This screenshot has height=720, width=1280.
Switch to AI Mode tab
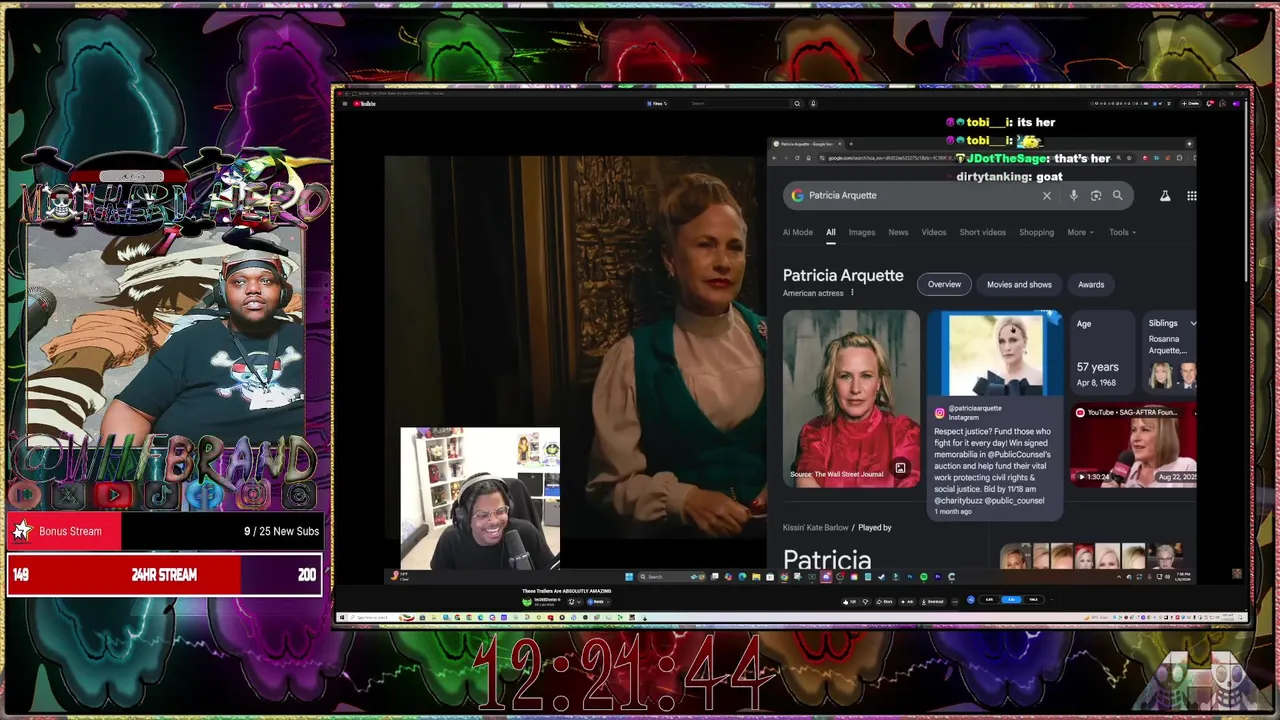pyautogui.click(x=798, y=232)
